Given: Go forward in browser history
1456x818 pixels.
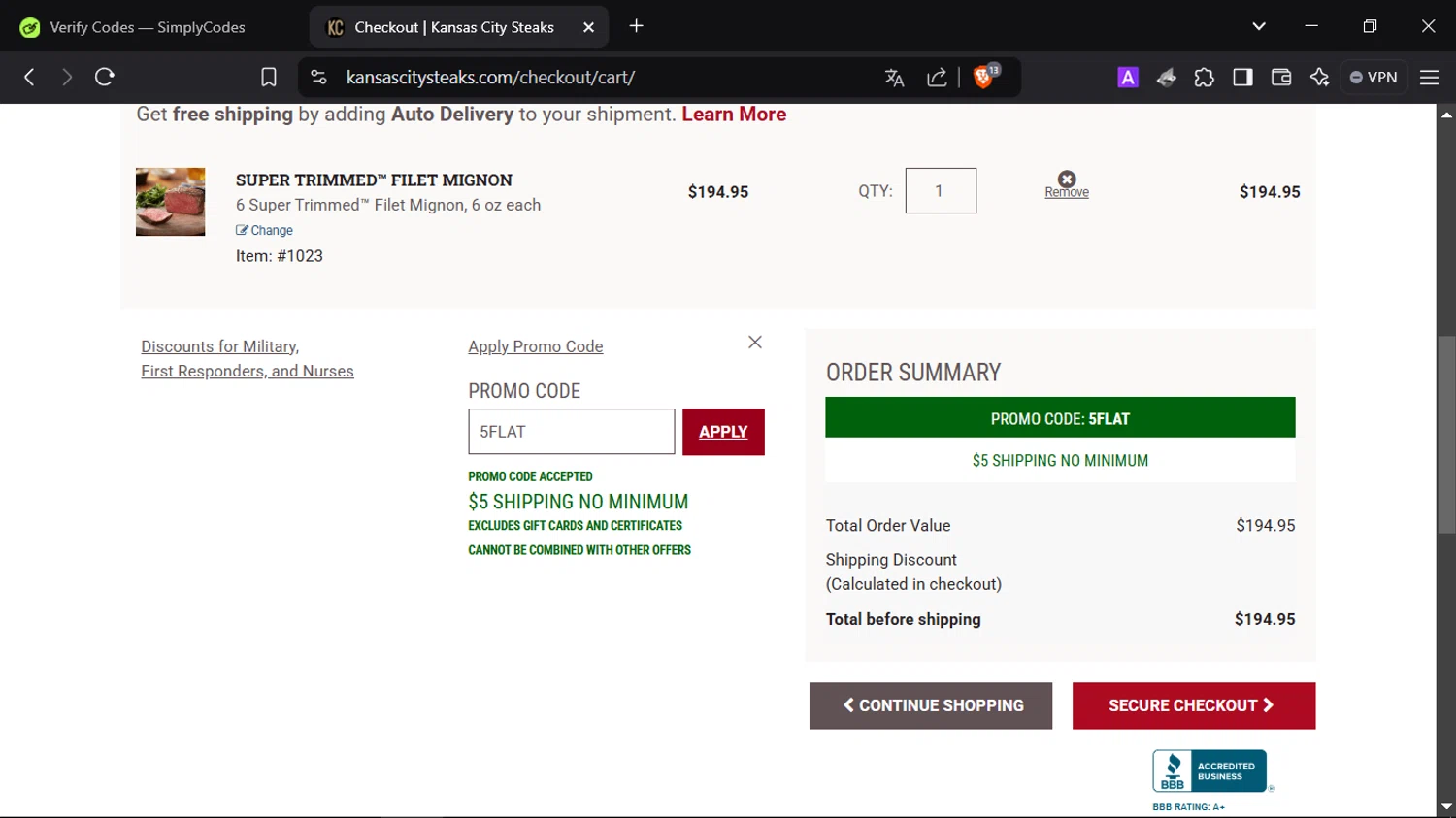Looking at the screenshot, I should [67, 77].
